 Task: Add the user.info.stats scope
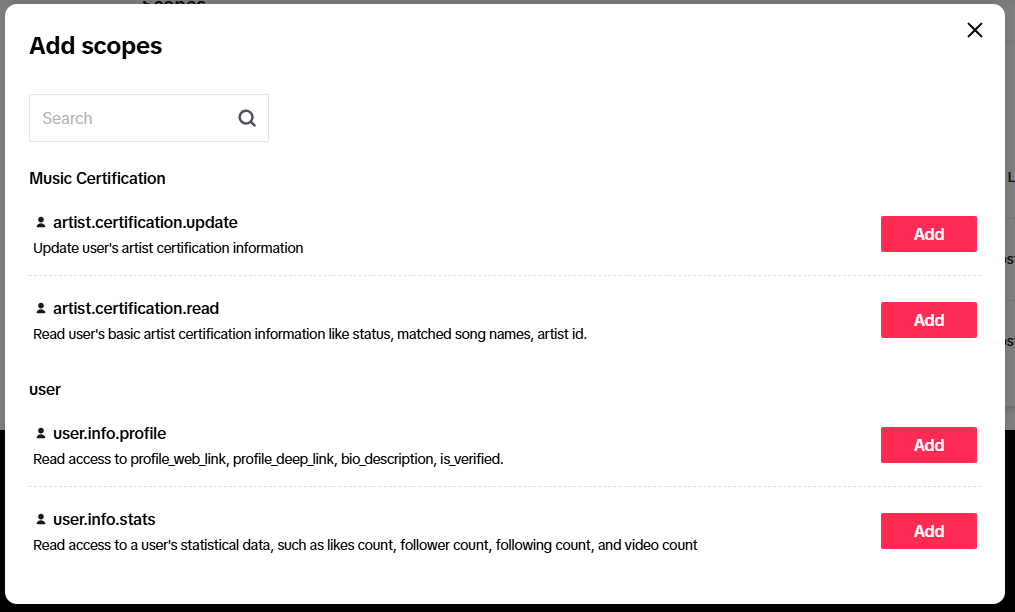point(928,531)
